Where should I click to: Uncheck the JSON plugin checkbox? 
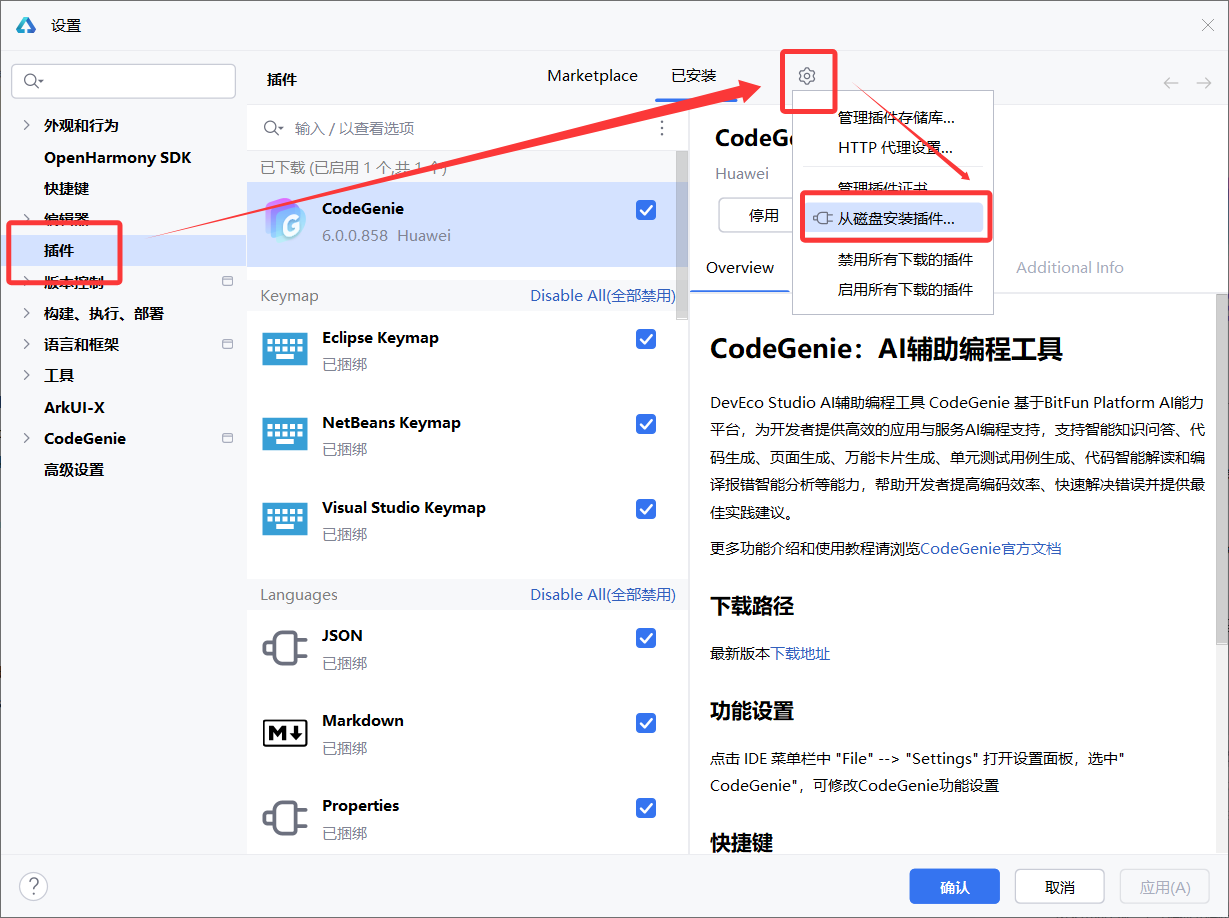click(646, 638)
